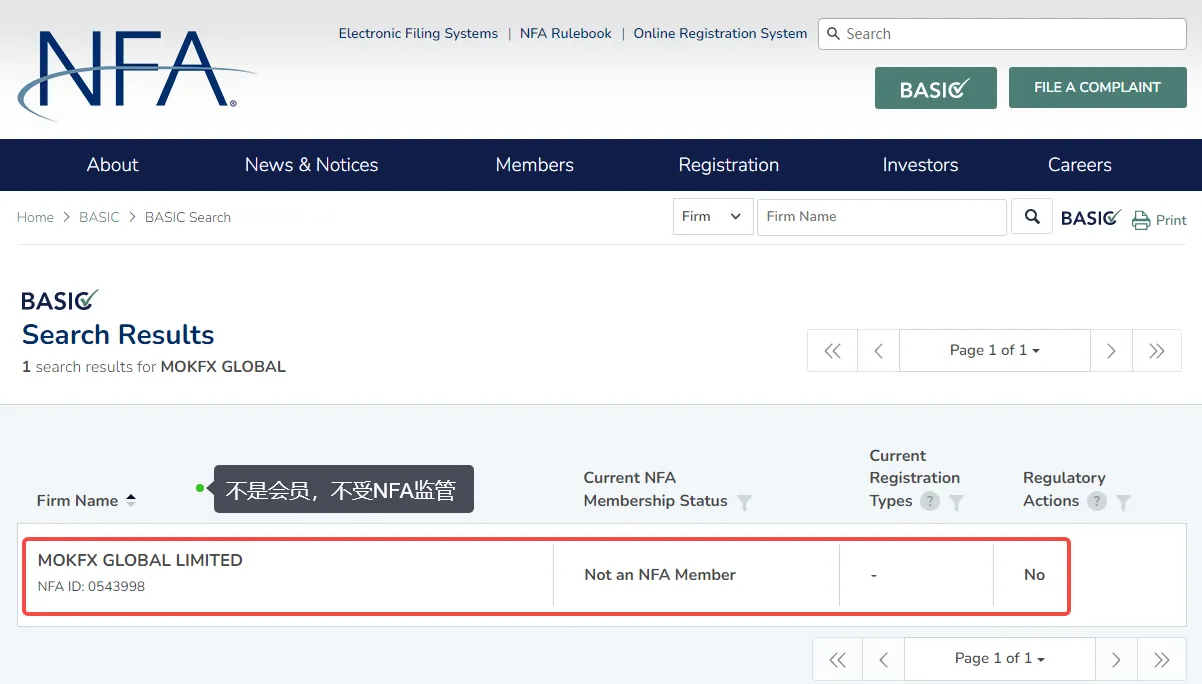
Task: Open the Investors menu
Action: [x=920, y=165]
